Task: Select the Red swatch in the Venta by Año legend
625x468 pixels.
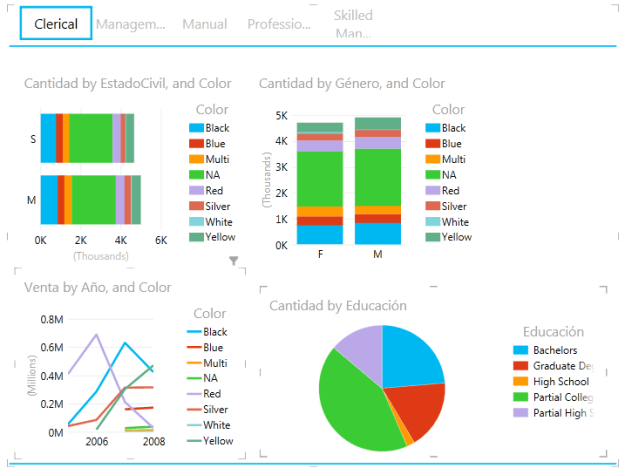Action: pos(196,394)
